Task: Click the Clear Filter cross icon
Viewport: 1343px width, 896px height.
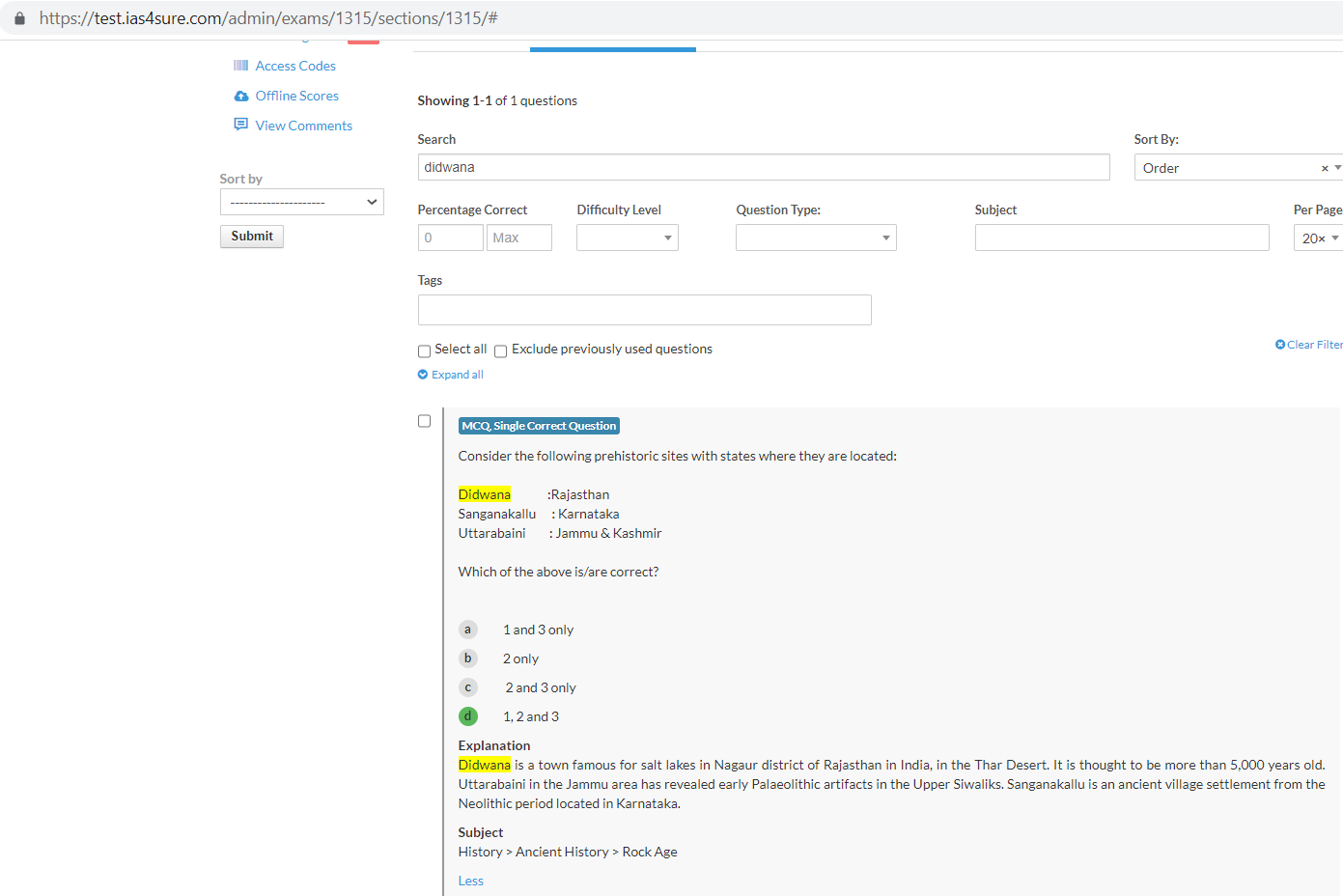Action: [x=1280, y=345]
